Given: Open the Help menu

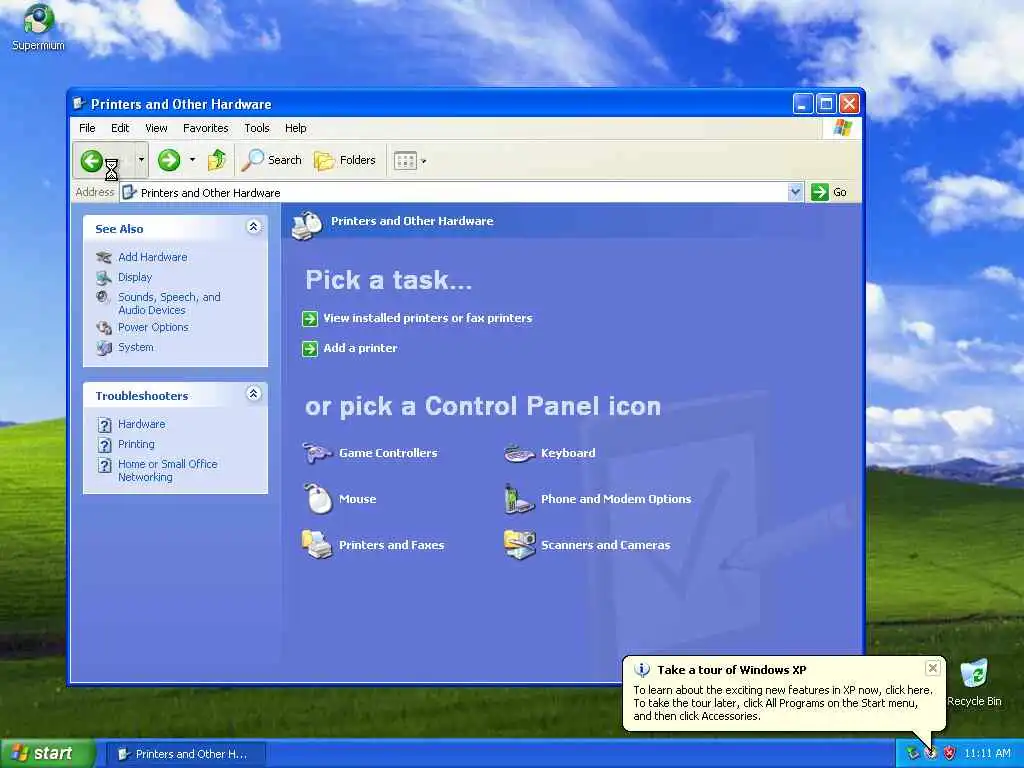Looking at the screenshot, I should 295,128.
